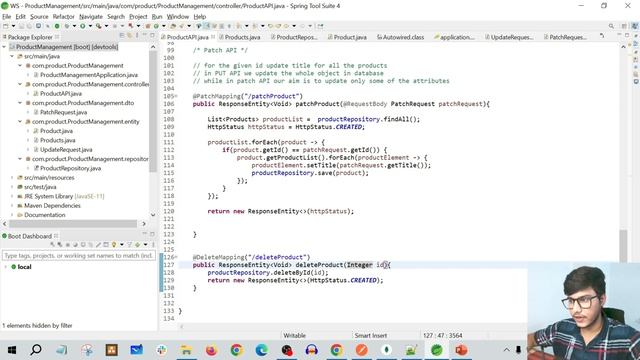Expand the src/test/java folder
The height and width of the screenshot is (360, 640).
[x=12, y=187]
